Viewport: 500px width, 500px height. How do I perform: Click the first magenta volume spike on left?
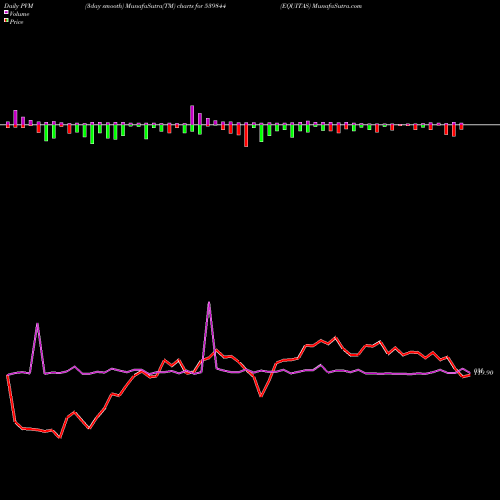point(37,324)
